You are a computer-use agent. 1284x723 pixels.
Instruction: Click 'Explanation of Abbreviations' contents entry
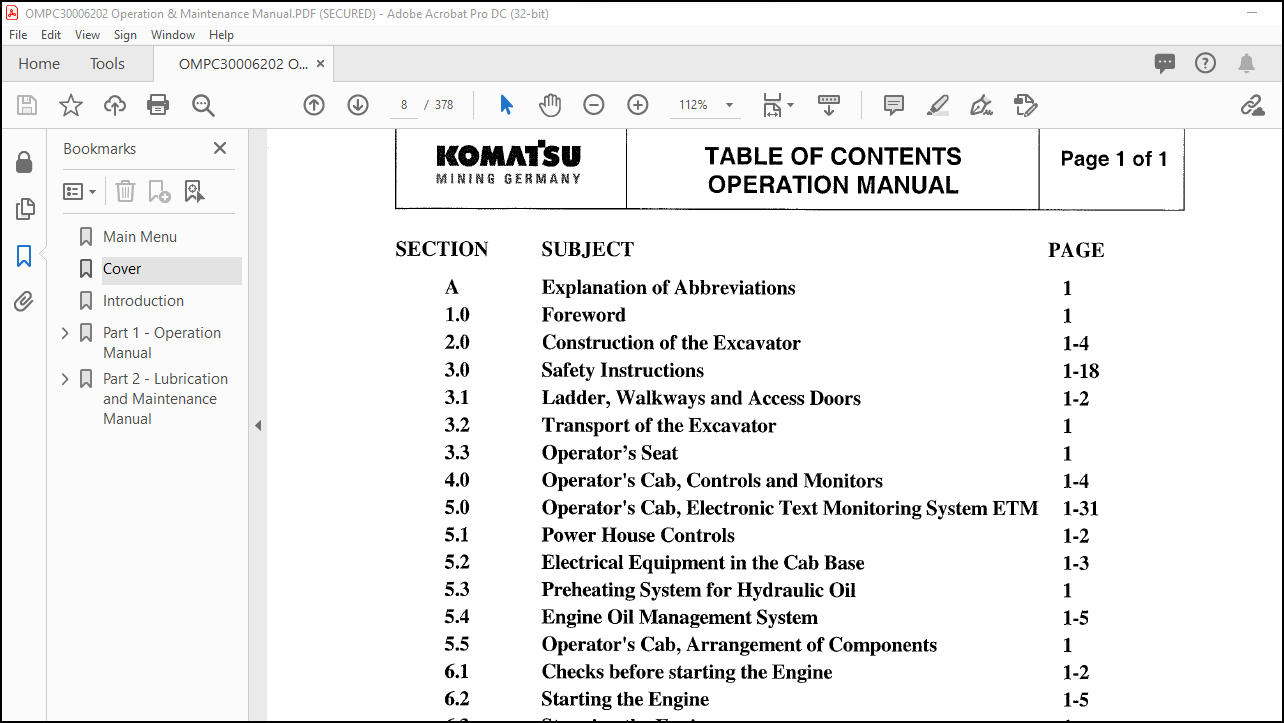tap(669, 288)
